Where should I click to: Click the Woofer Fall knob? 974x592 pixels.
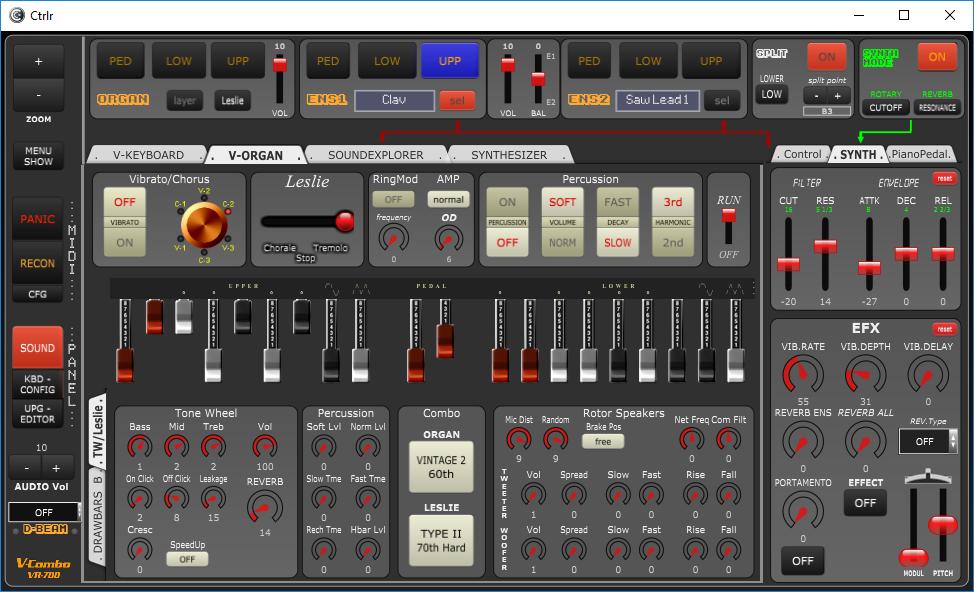pos(729,550)
